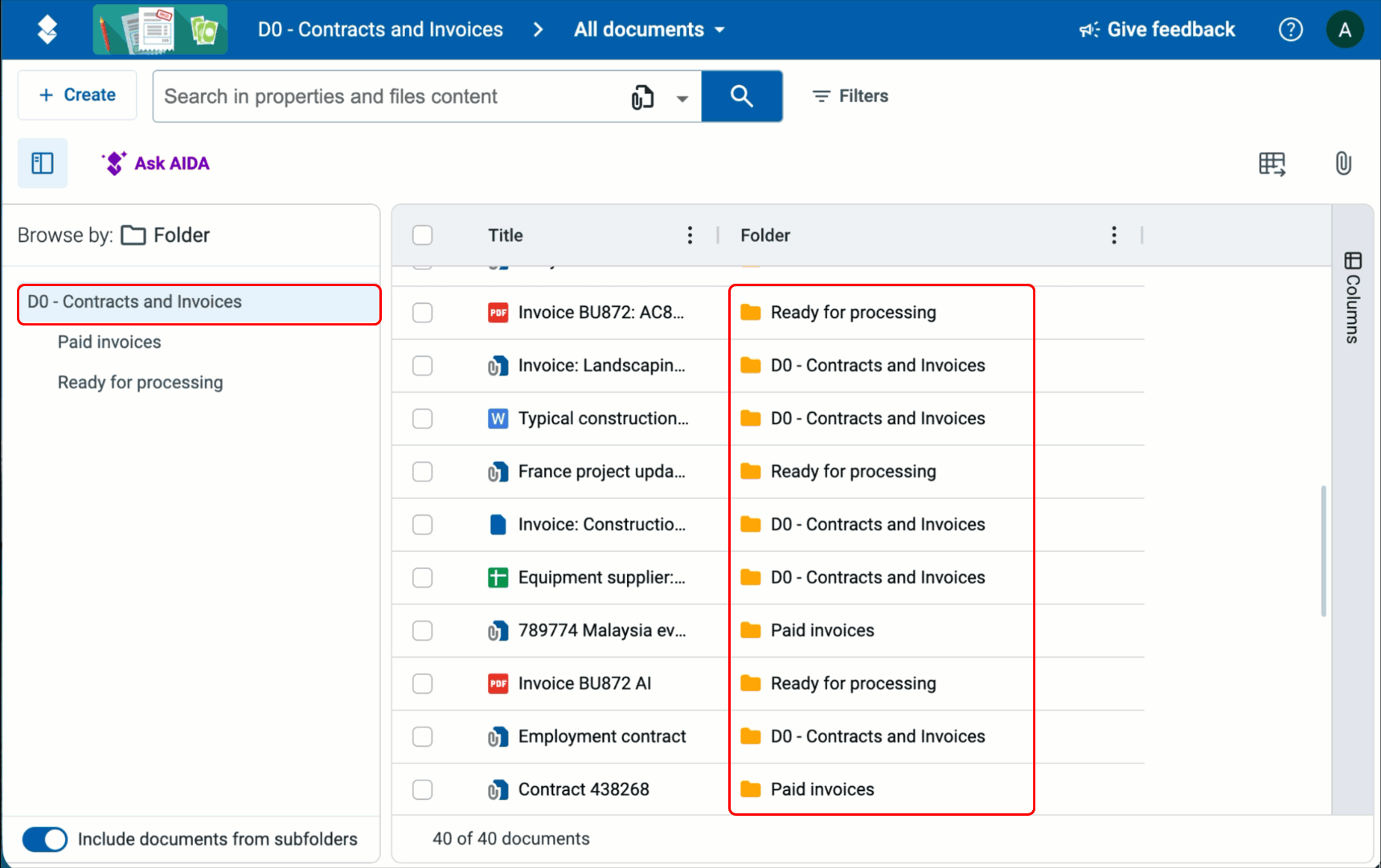The image size is (1381, 868).
Task: Open Contract 438268 document title
Action: pos(584,790)
